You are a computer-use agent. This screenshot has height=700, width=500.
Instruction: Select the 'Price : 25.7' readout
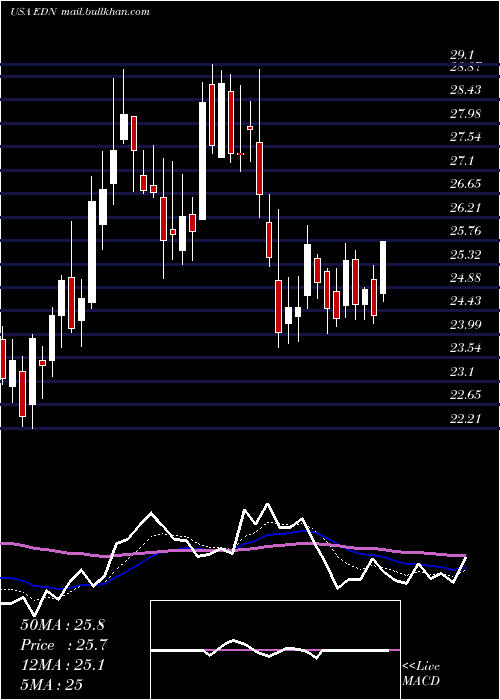point(64,645)
